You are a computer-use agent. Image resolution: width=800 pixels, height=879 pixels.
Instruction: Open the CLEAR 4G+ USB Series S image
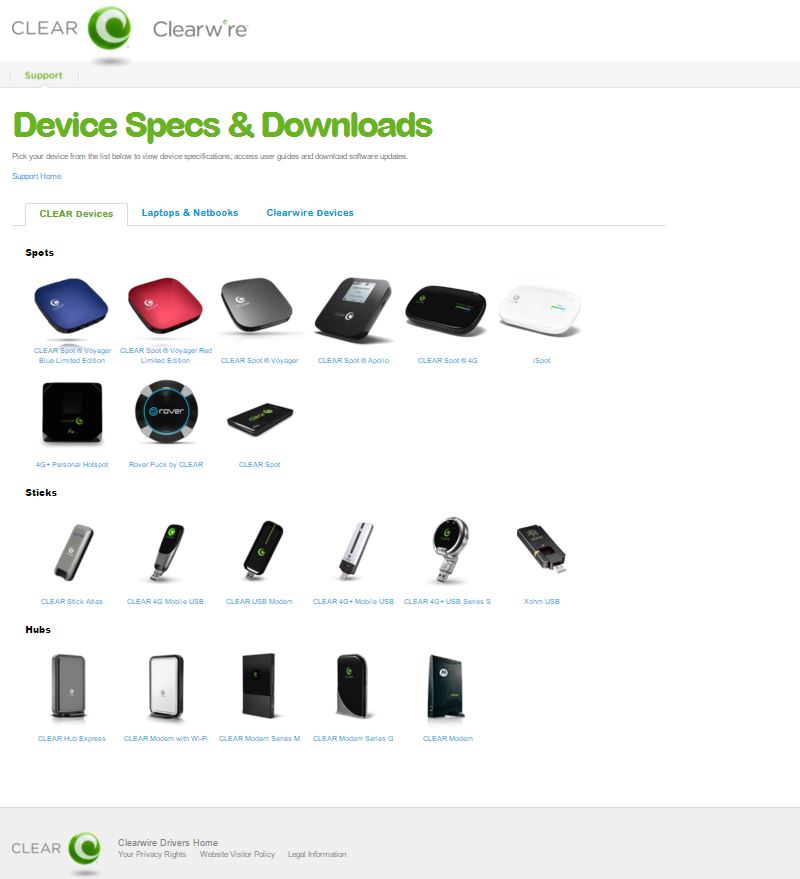coord(449,549)
